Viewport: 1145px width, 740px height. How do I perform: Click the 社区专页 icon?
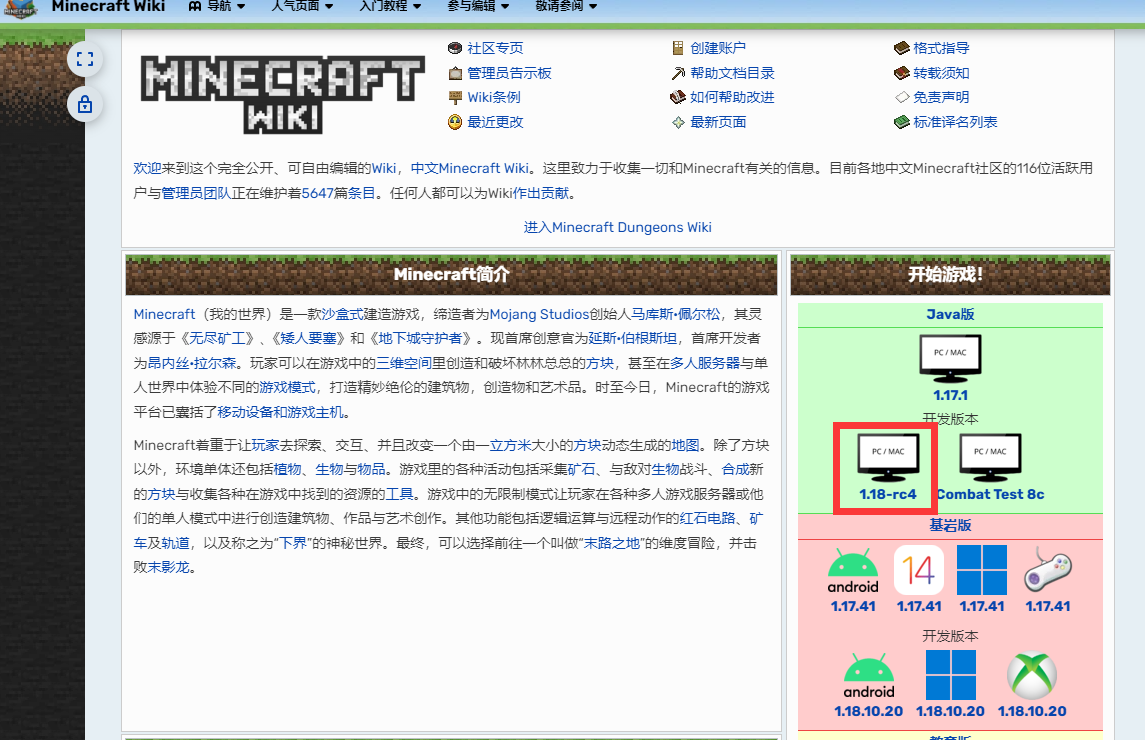coord(455,48)
